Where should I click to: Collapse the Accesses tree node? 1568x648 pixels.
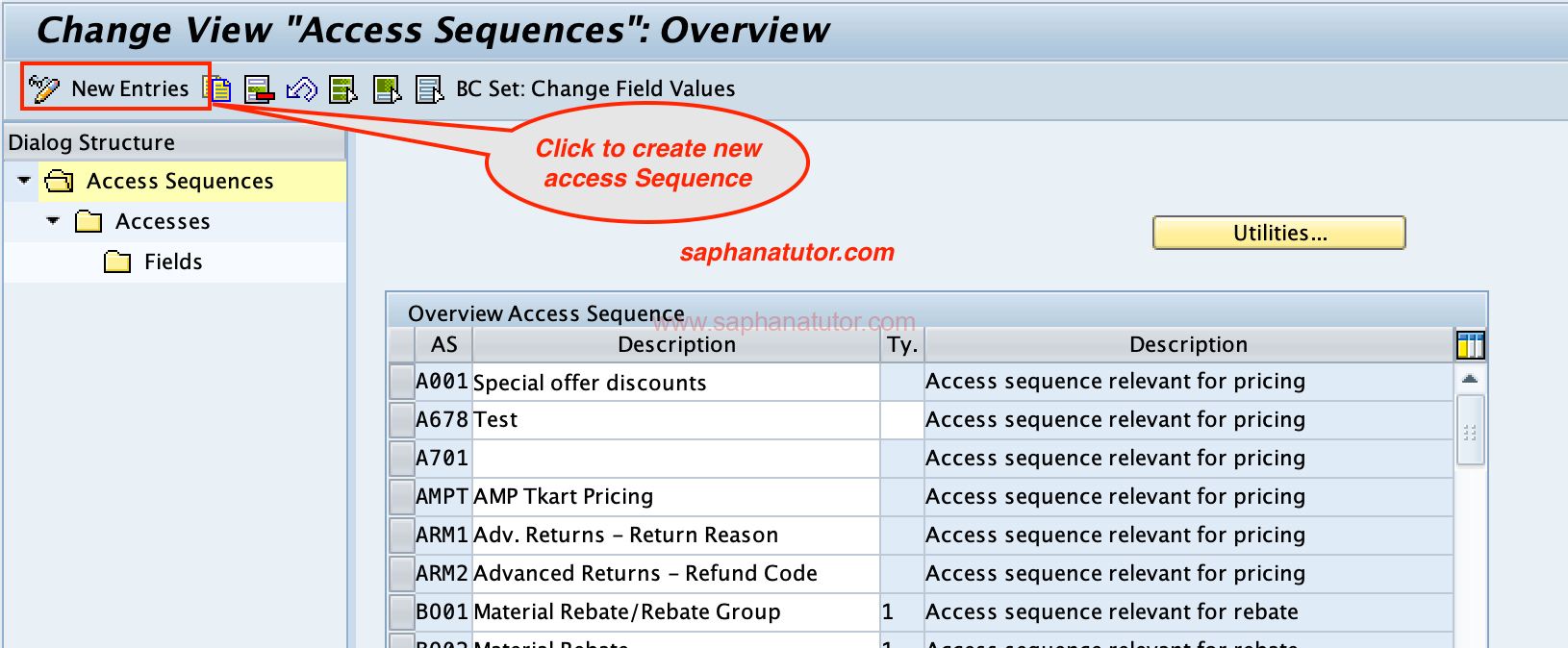point(53,220)
